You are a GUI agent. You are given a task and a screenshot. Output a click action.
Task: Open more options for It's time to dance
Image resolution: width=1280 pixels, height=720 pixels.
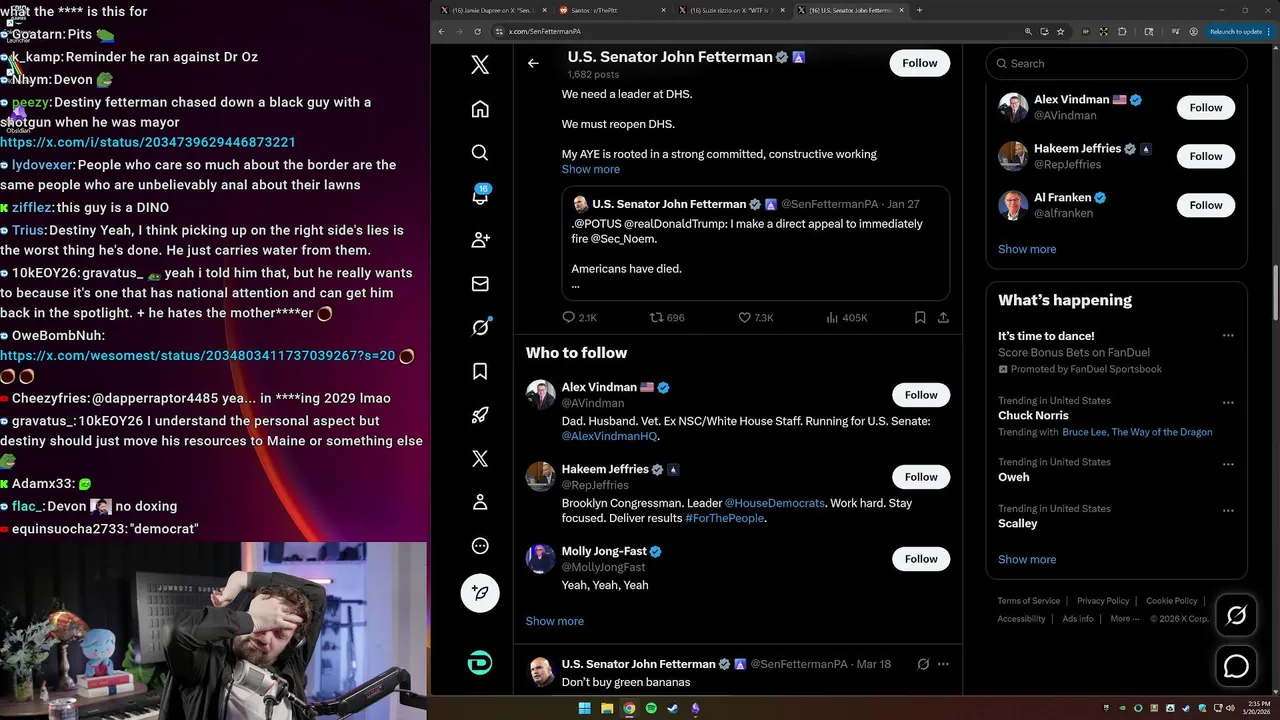click(x=1228, y=336)
